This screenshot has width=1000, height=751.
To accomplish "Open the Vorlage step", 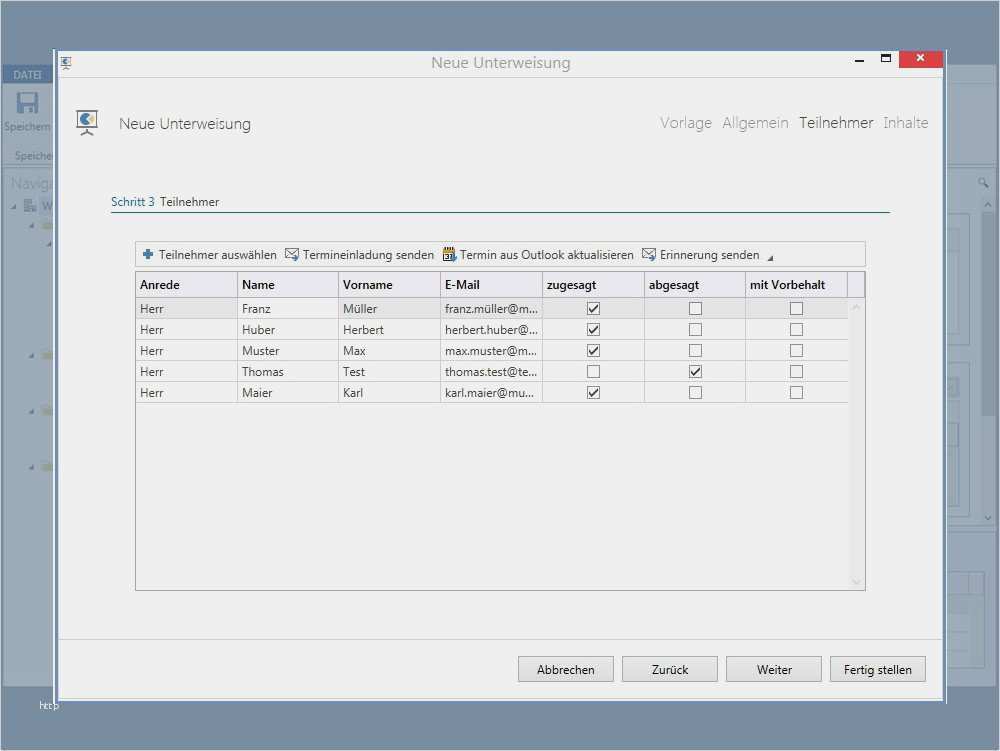I will coord(686,123).
